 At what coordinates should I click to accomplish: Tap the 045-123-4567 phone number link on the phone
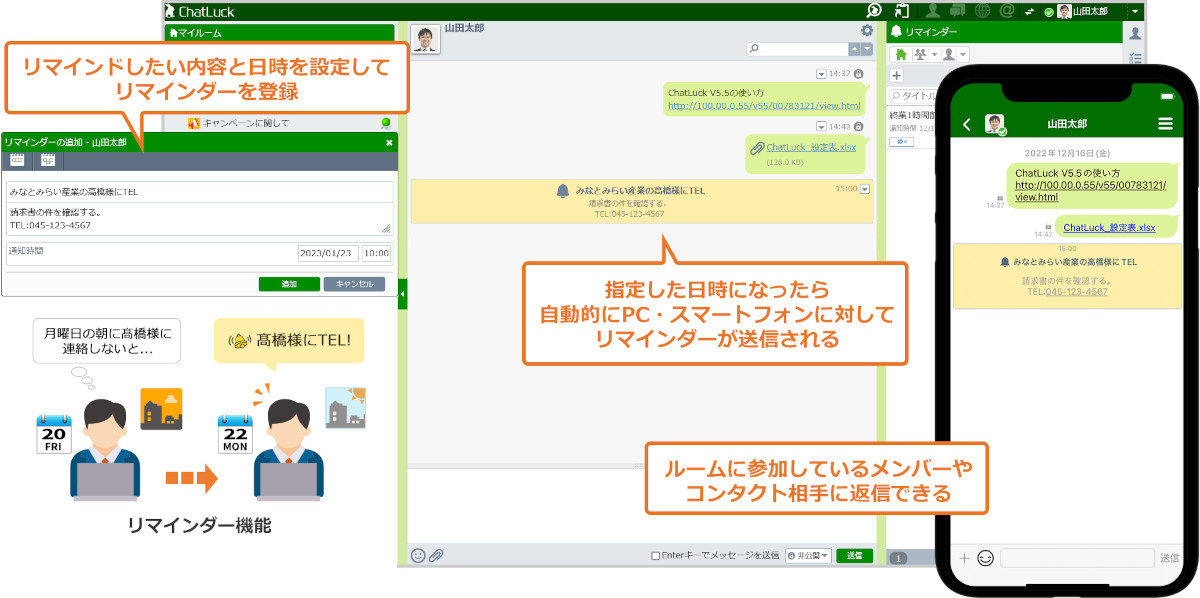pos(1076,292)
